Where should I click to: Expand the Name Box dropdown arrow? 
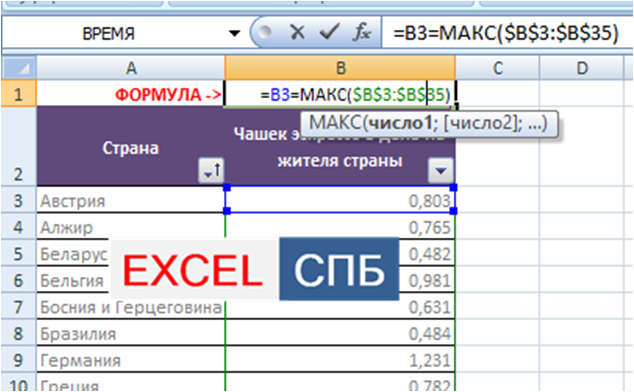(235, 33)
